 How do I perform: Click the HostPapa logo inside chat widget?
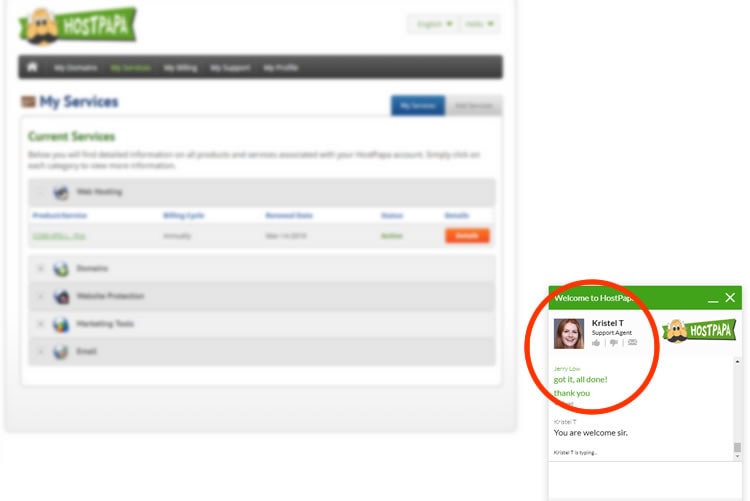click(x=699, y=331)
